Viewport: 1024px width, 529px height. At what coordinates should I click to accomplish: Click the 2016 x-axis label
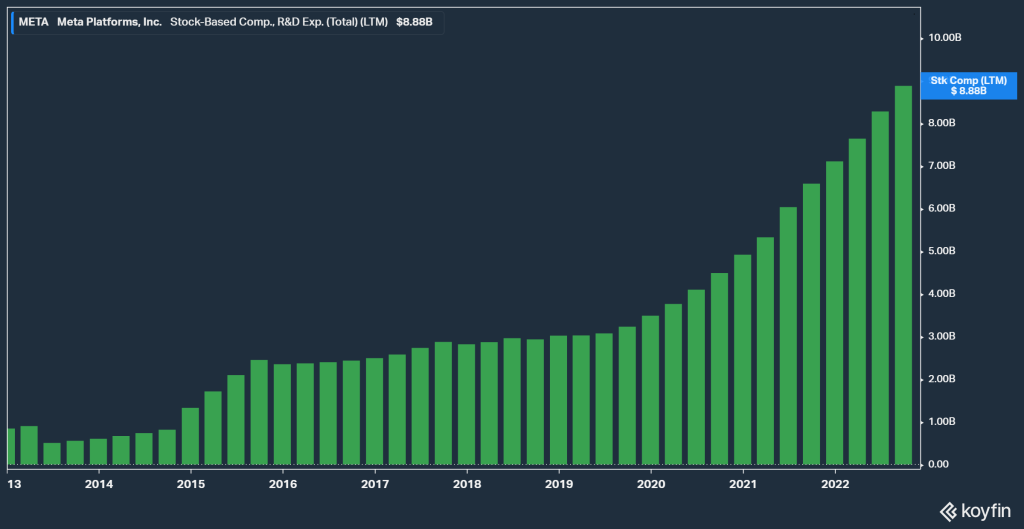tap(283, 485)
